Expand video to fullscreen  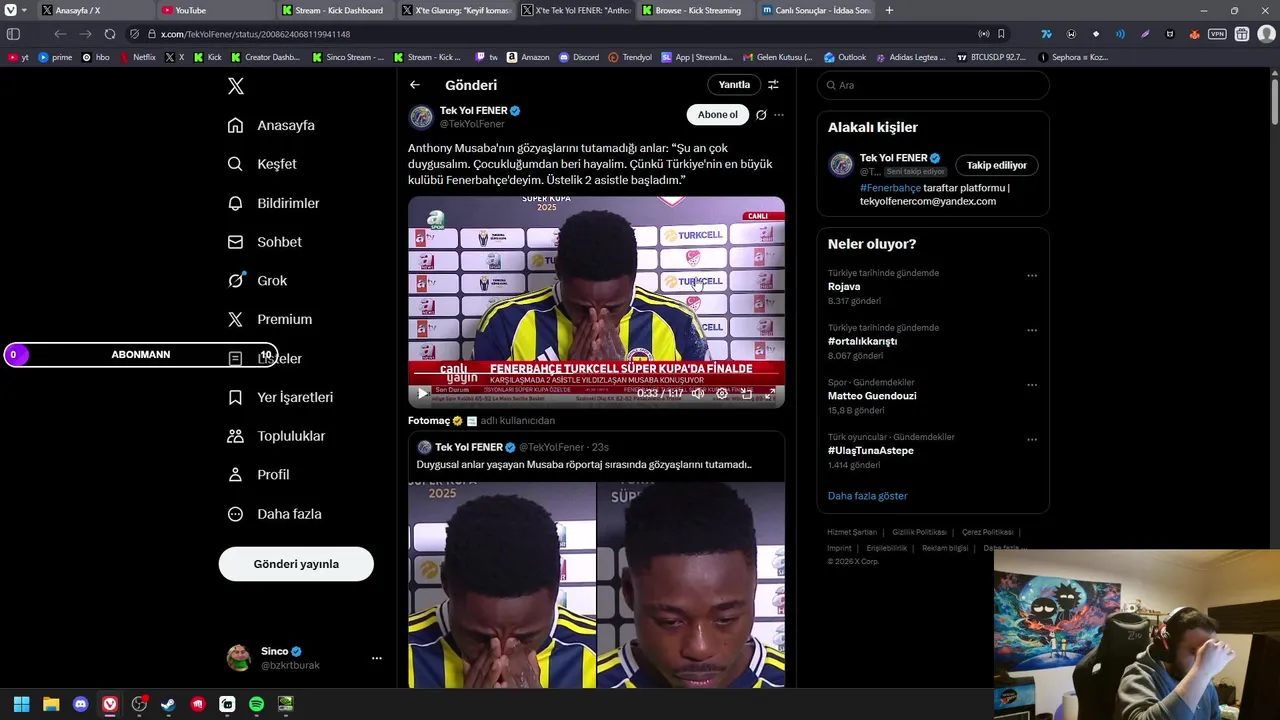770,393
